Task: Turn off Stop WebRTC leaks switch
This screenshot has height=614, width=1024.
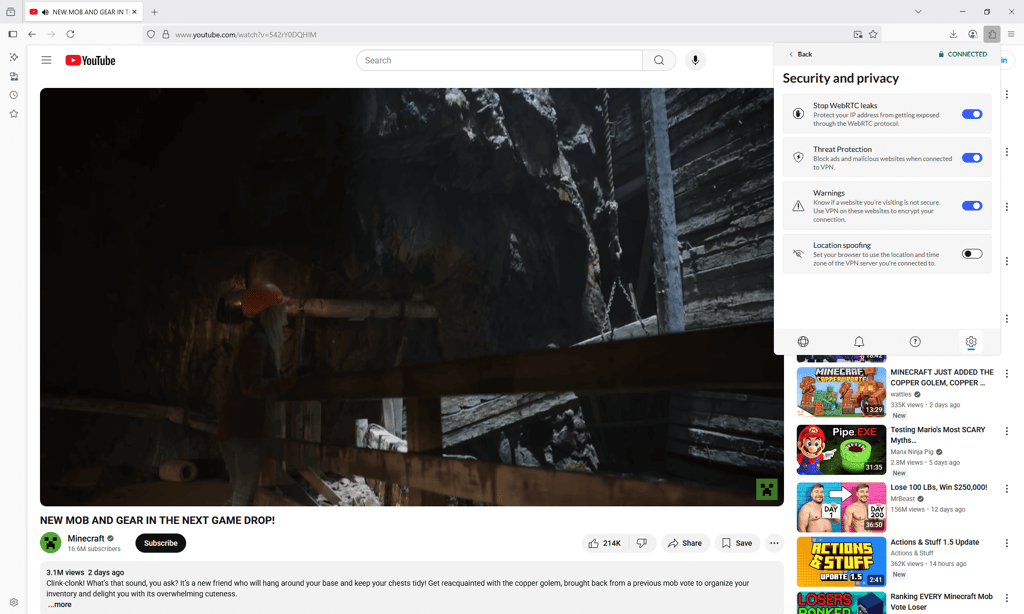Action: 972,114
